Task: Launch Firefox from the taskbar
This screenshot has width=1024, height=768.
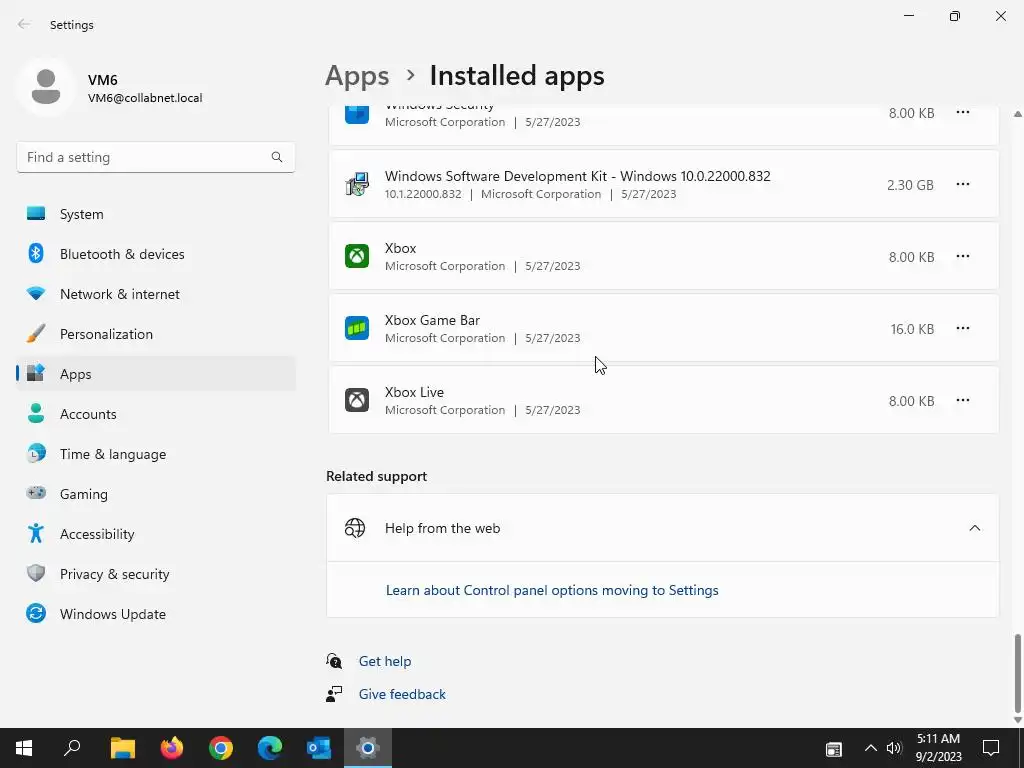Action: click(x=172, y=748)
